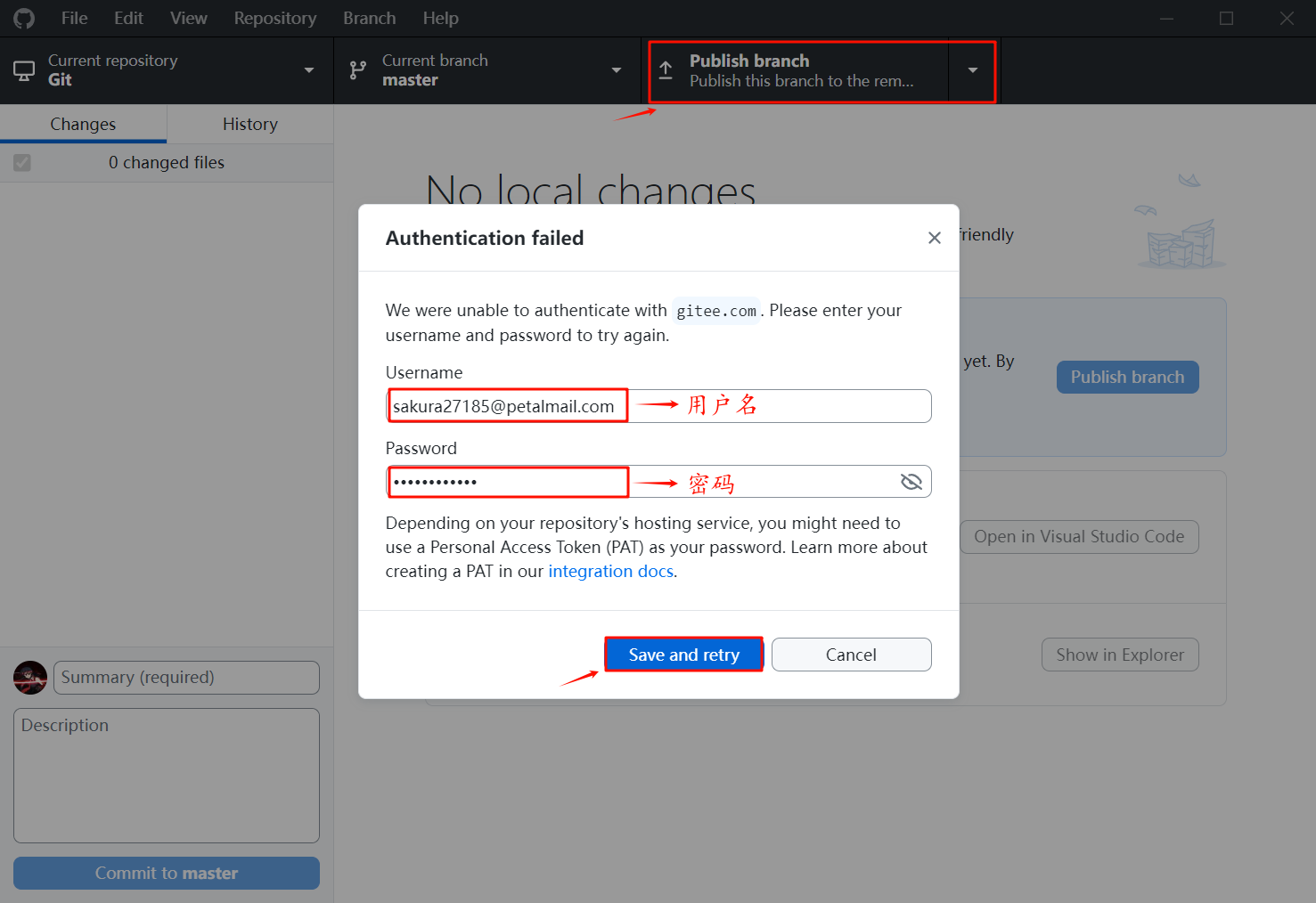Minimize the GitHub Desktop window
The image size is (1316, 903).
pos(1166,18)
